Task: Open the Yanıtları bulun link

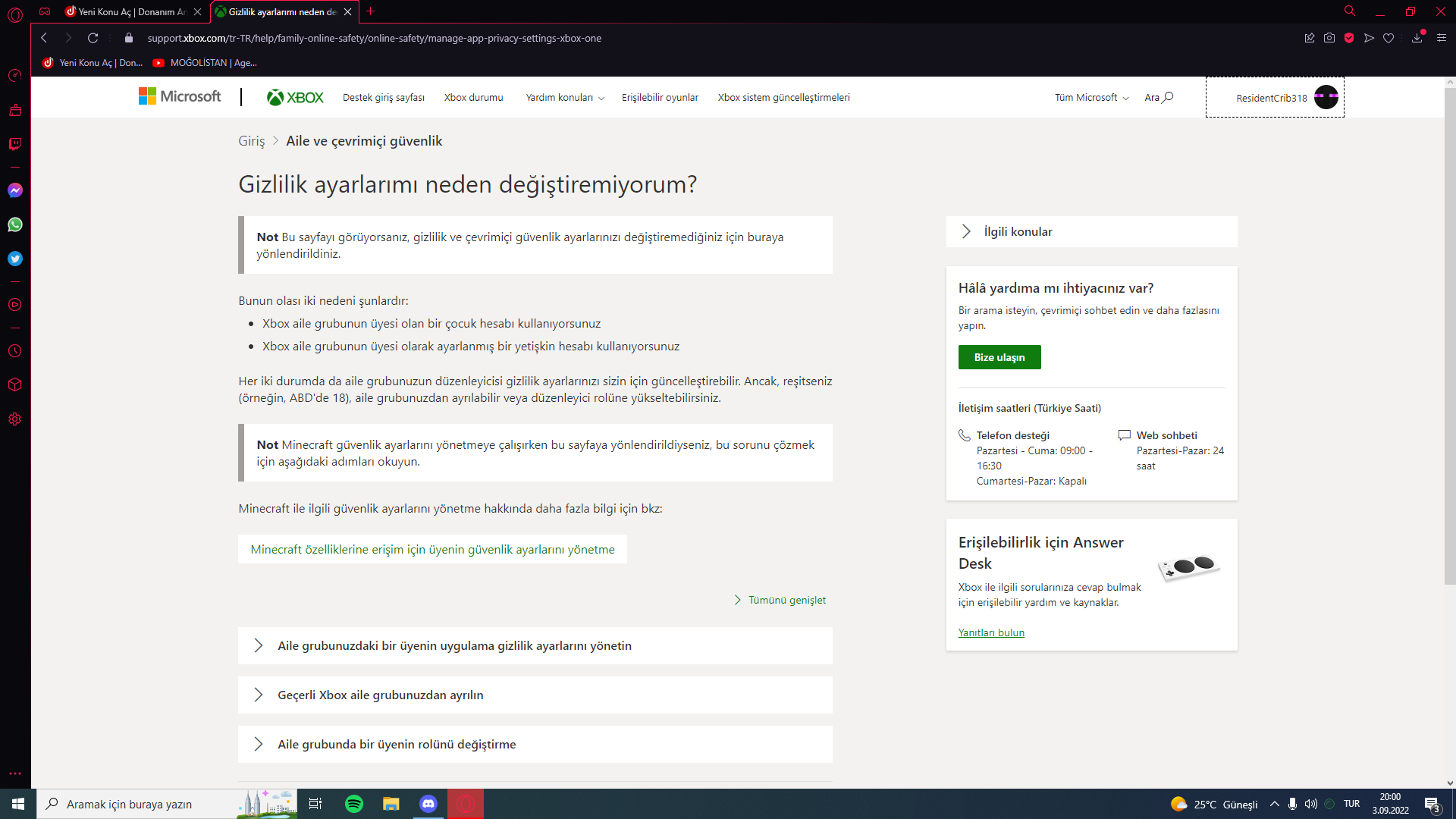Action: pyautogui.click(x=990, y=632)
